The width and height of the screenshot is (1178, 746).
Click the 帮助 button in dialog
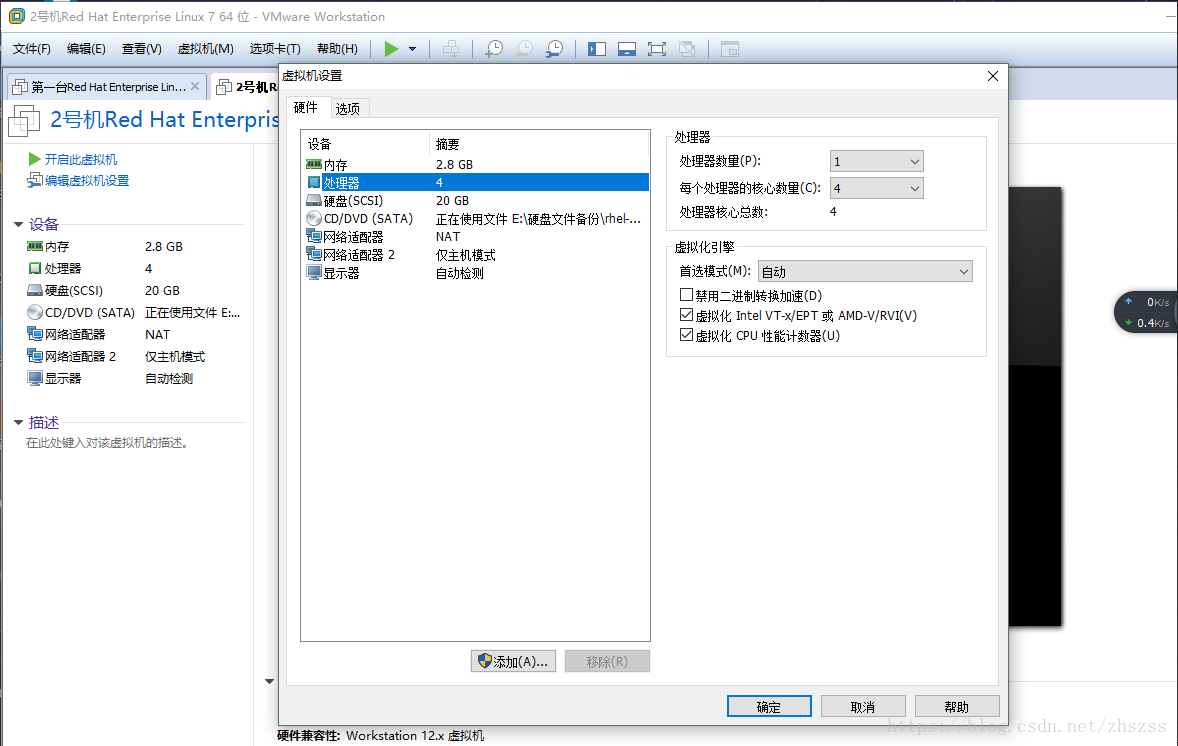(956, 706)
